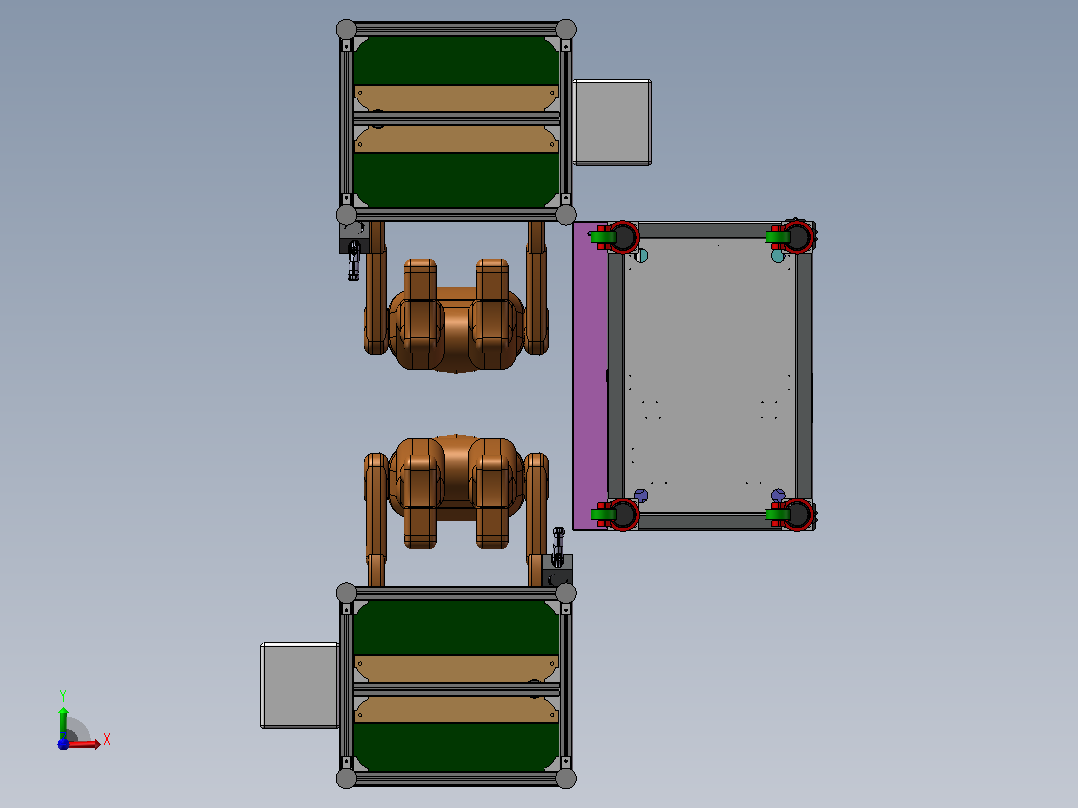This screenshot has height=808, width=1078.
Task: Select the top-right red caster wheel on cart
Action: (x=794, y=237)
